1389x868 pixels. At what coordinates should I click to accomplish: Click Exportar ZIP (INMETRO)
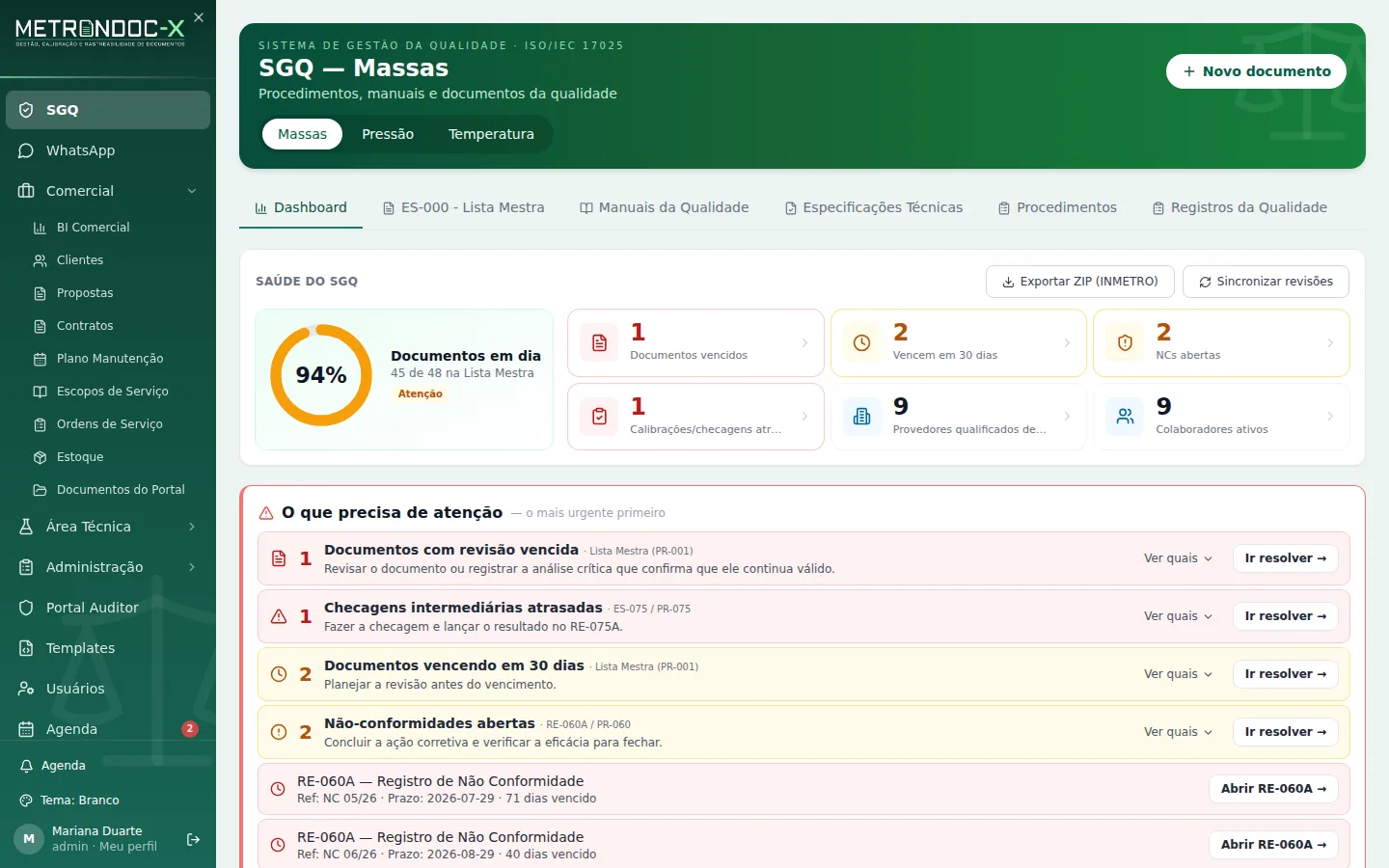pyautogui.click(x=1080, y=282)
